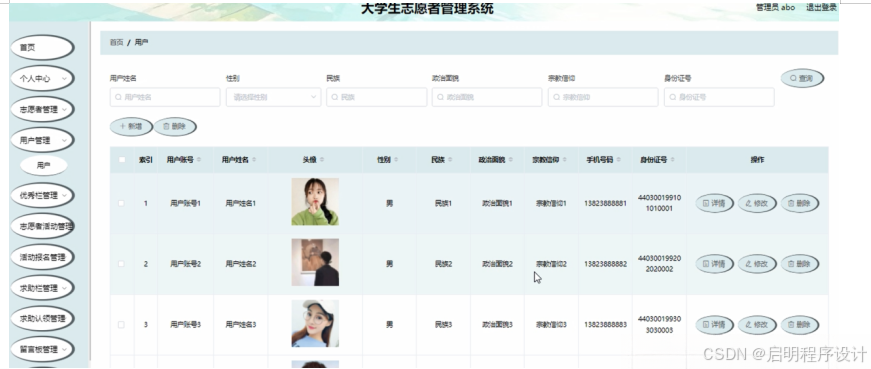
Task: Click sort icon on 用户账号 column
Action: (x=199, y=159)
